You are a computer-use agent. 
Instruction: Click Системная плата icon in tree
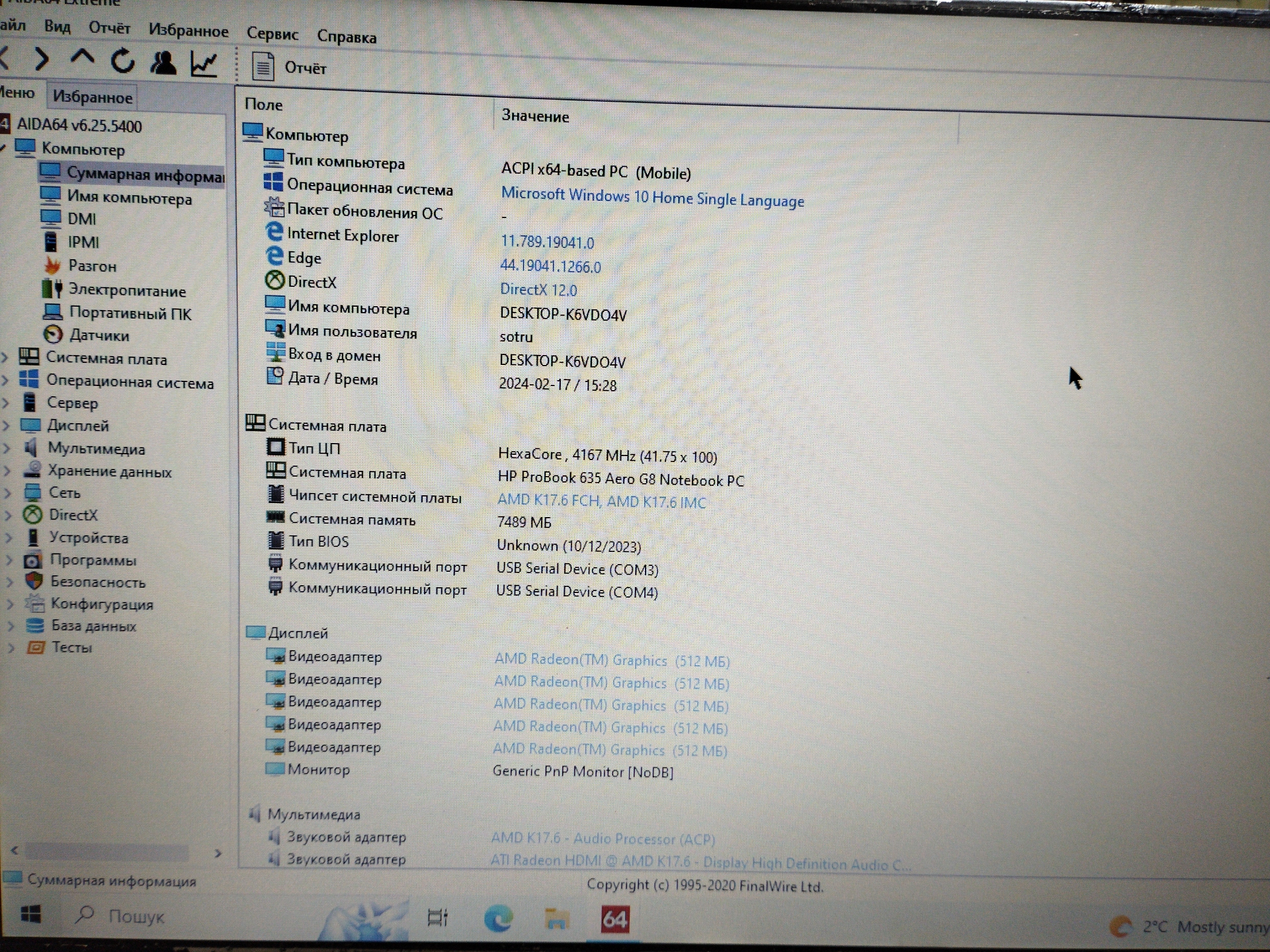click(x=28, y=357)
